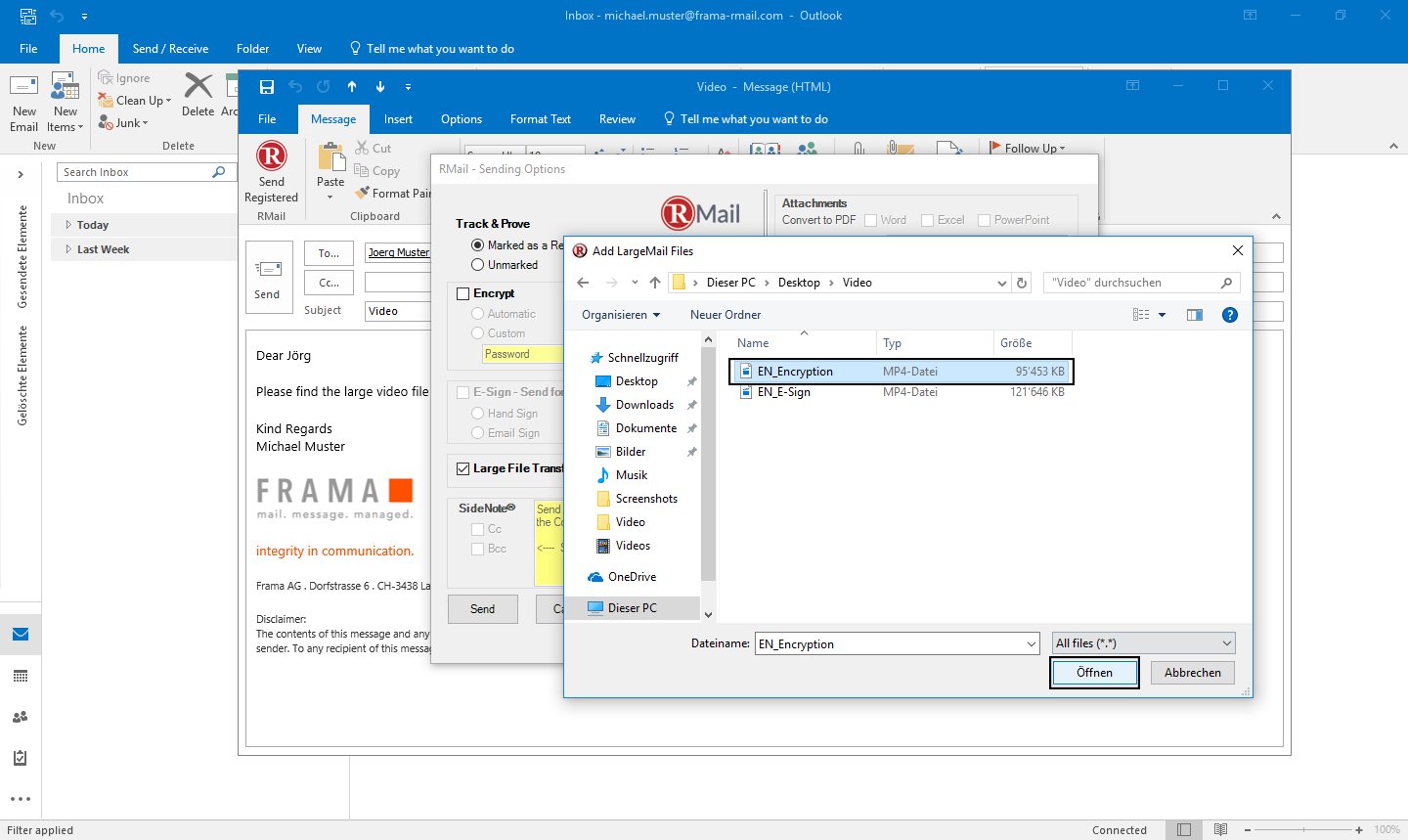Click normal view icon in status bar
This screenshot has height=840, width=1408.
1184,829
